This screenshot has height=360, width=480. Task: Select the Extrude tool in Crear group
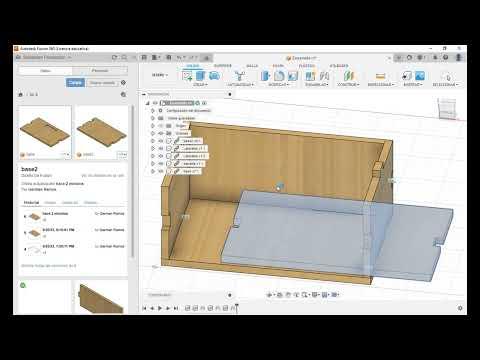tap(200, 76)
